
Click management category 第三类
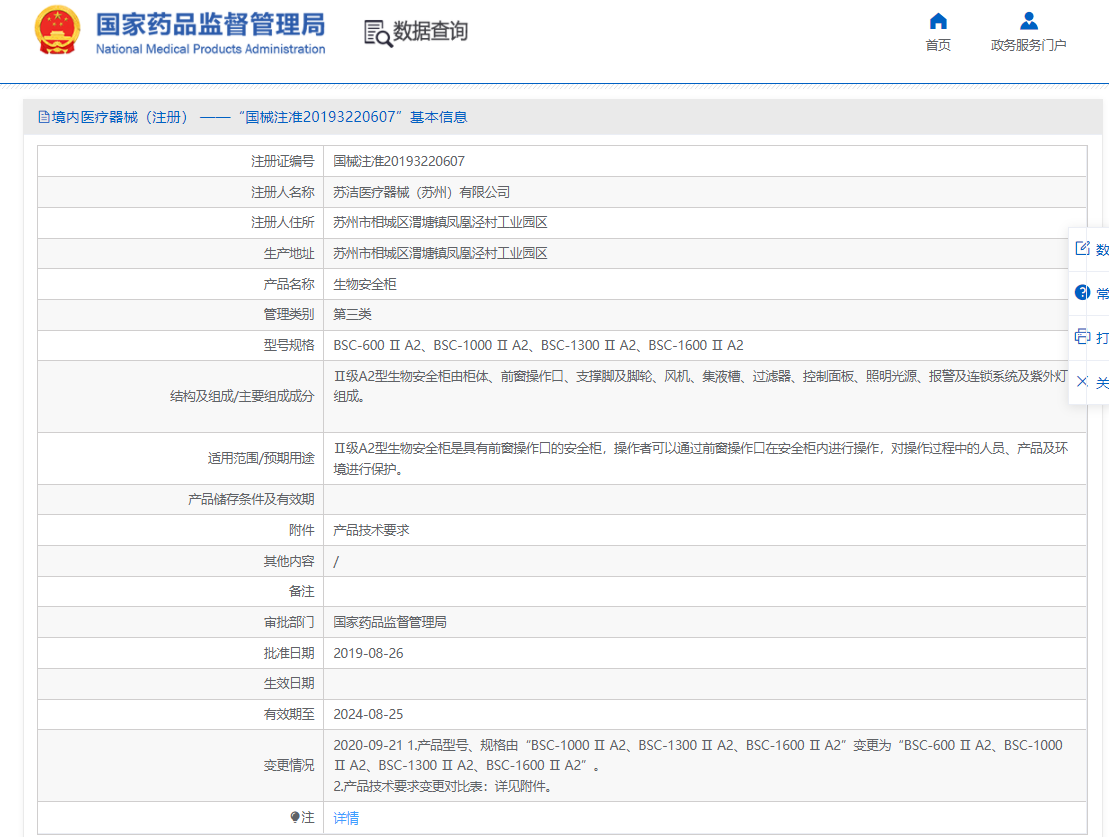tap(352, 314)
